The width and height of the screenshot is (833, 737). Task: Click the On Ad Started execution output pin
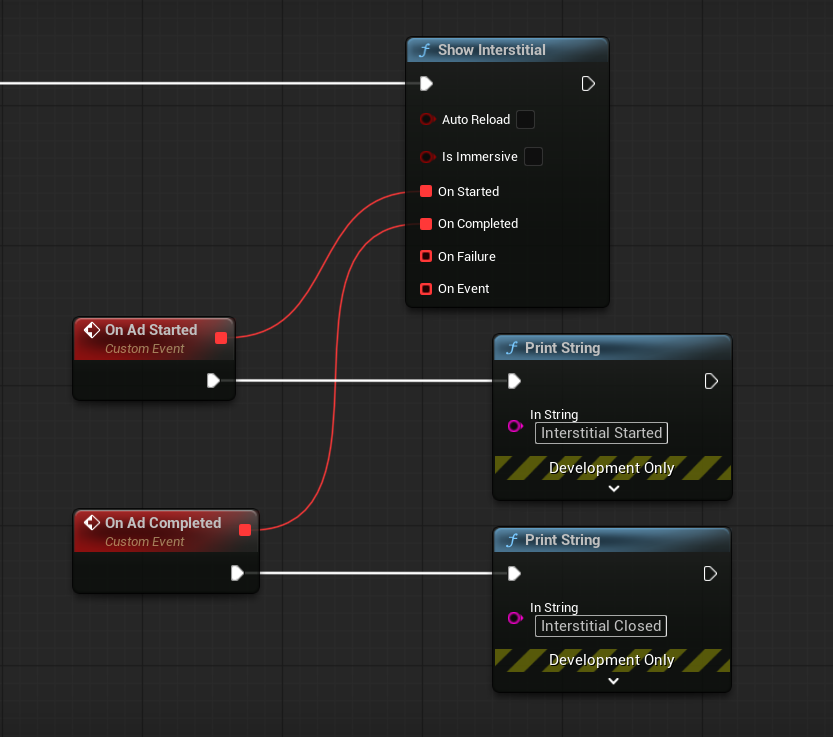tap(213, 380)
